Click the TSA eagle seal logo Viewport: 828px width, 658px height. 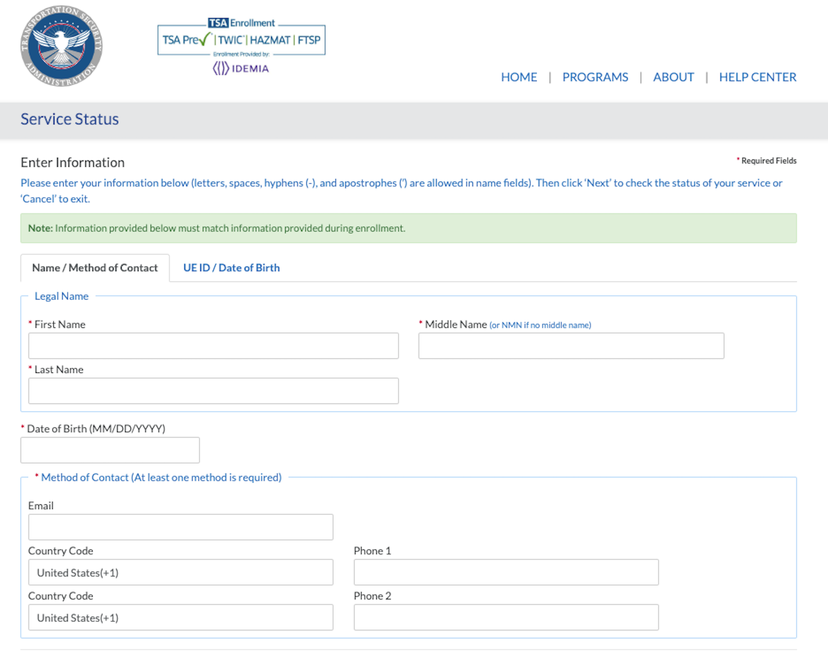pyautogui.click(x=60, y=47)
